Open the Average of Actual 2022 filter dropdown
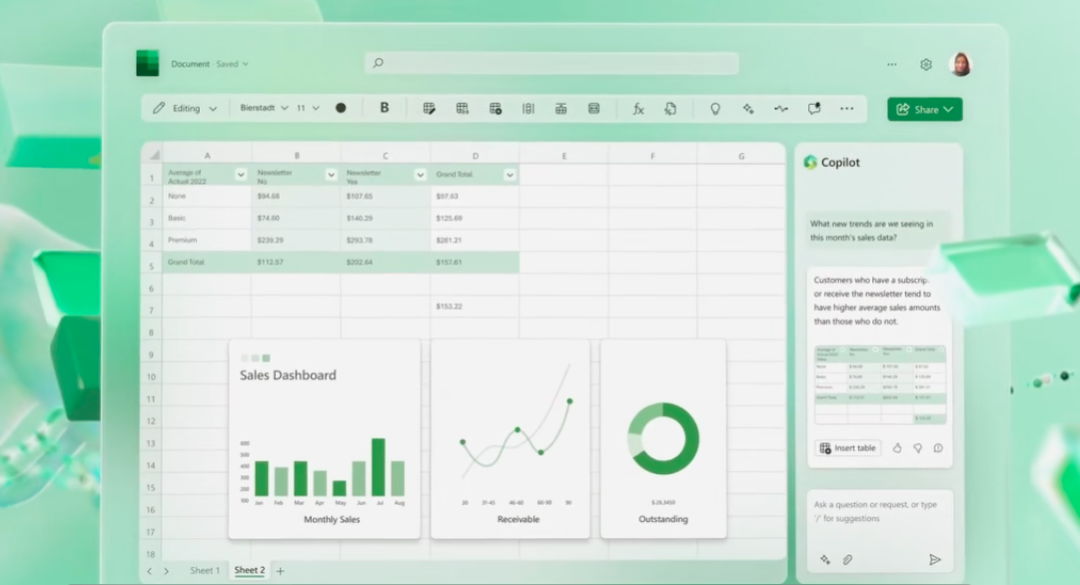 tap(240, 175)
